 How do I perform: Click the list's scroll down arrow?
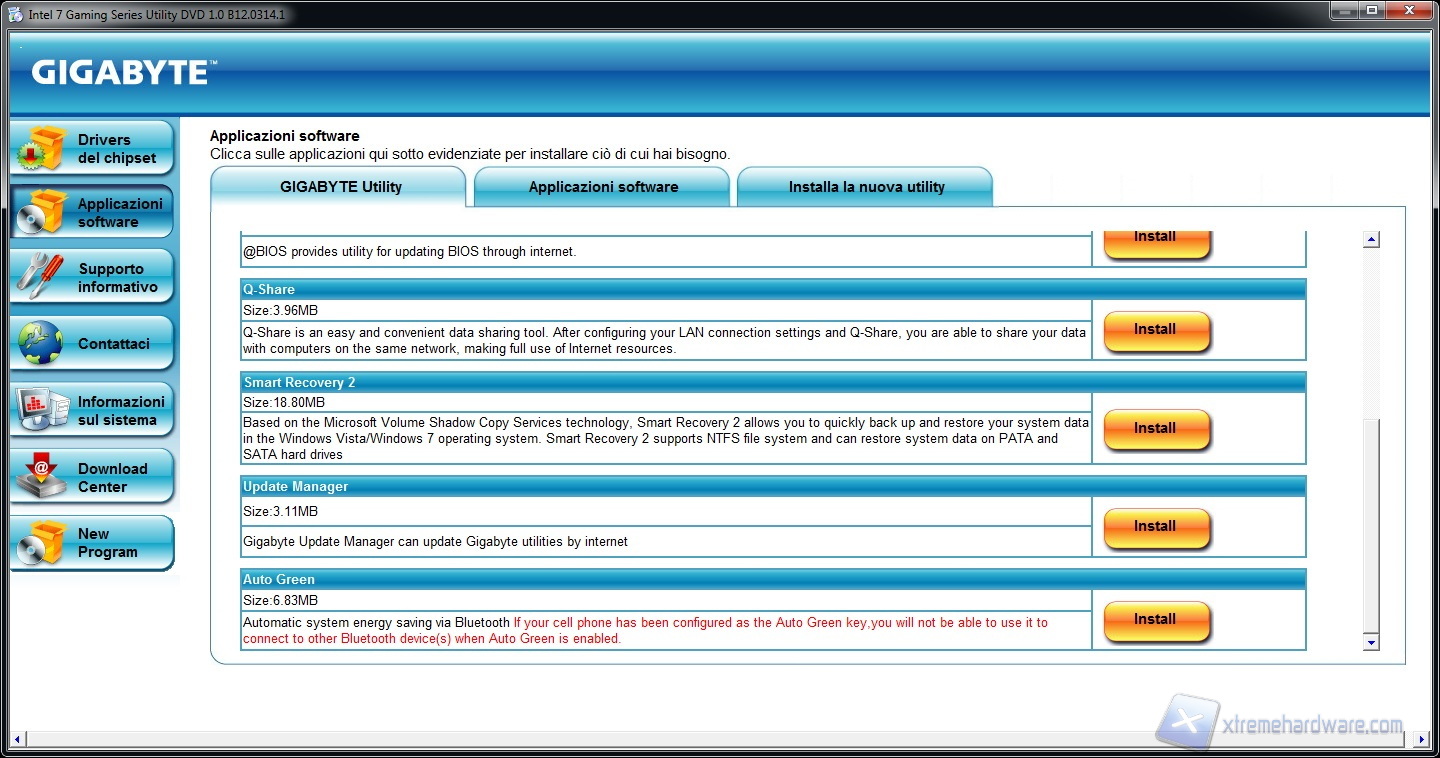(1371, 642)
